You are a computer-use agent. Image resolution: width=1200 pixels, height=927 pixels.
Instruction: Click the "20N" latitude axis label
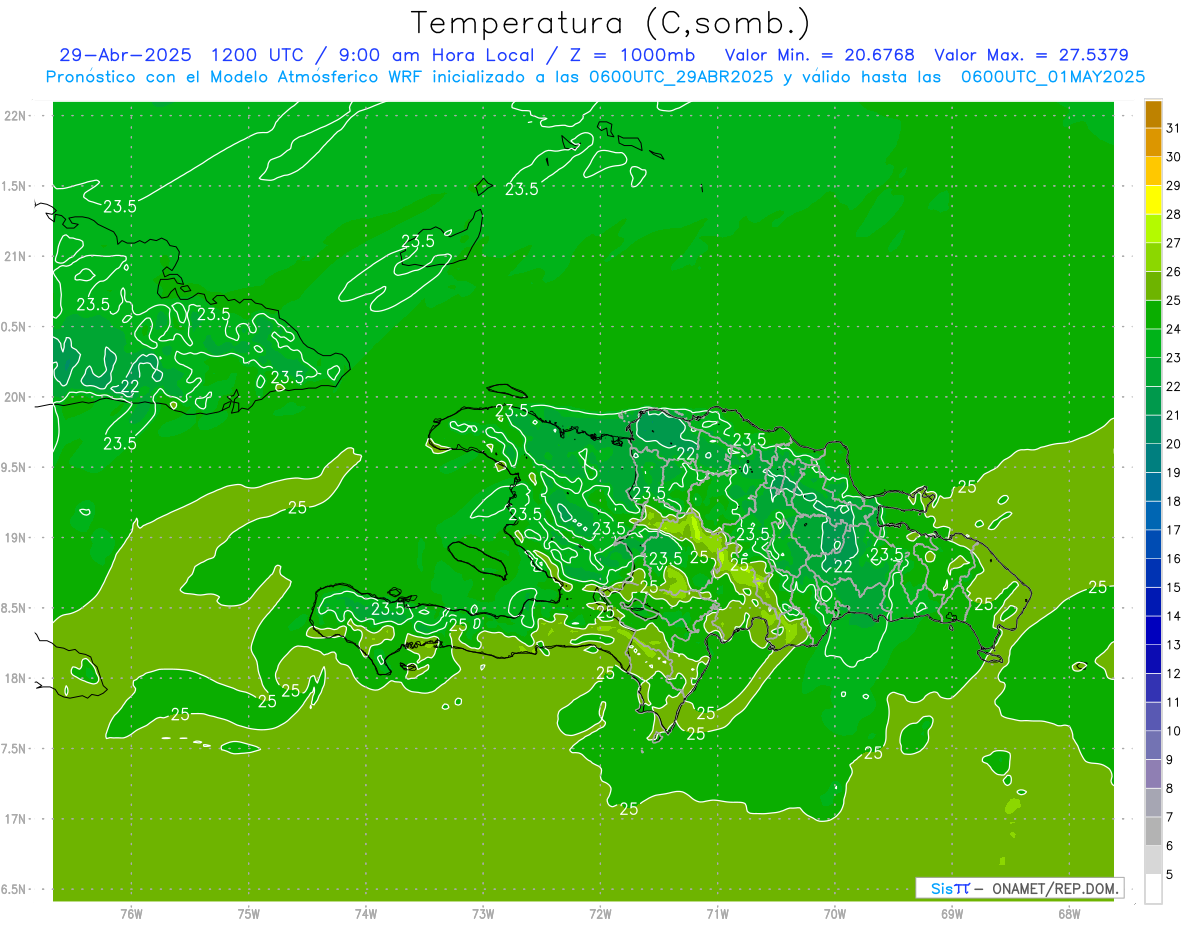[x=16, y=397]
